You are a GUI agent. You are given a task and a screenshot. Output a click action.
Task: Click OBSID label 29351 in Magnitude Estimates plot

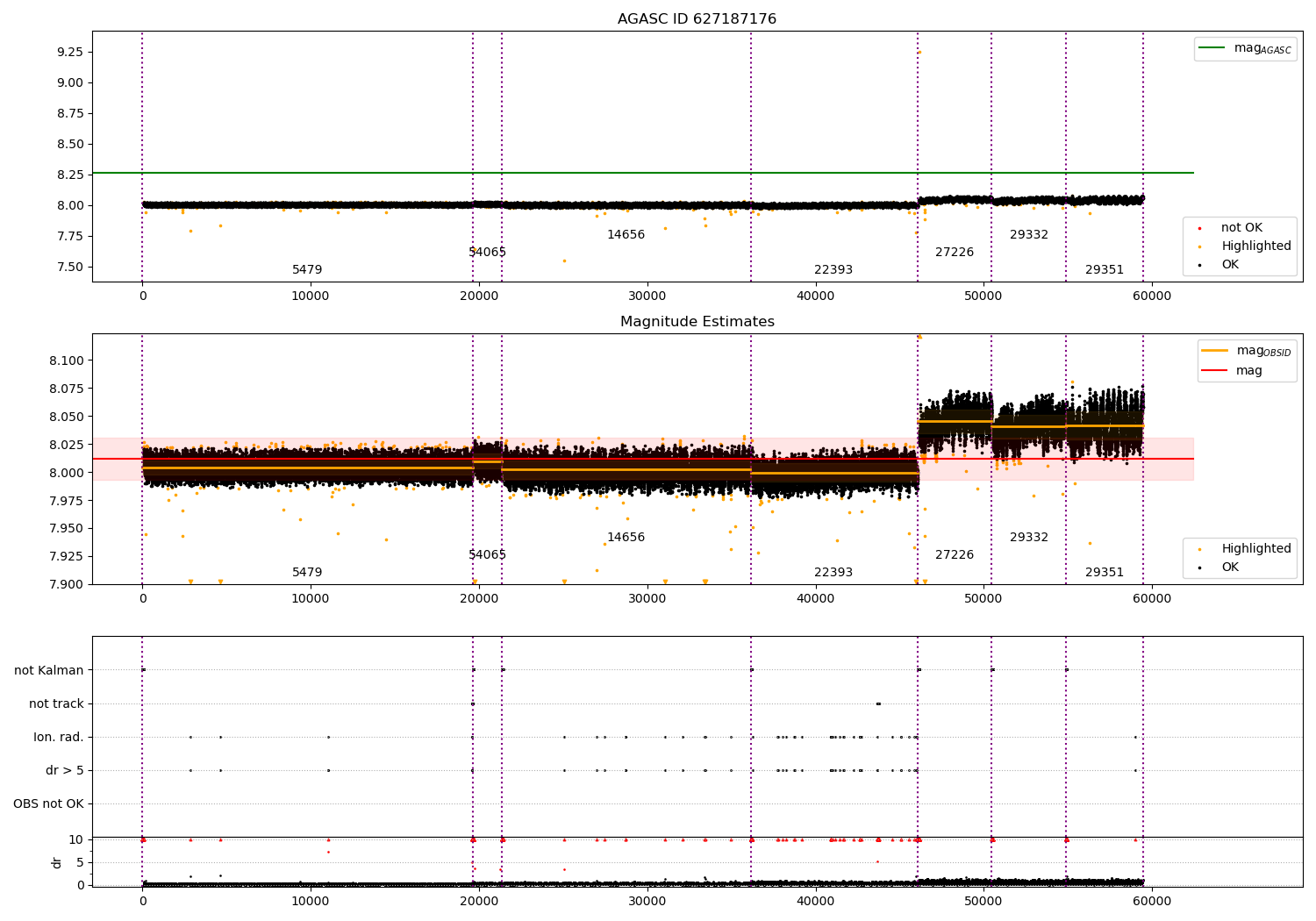(1105, 573)
